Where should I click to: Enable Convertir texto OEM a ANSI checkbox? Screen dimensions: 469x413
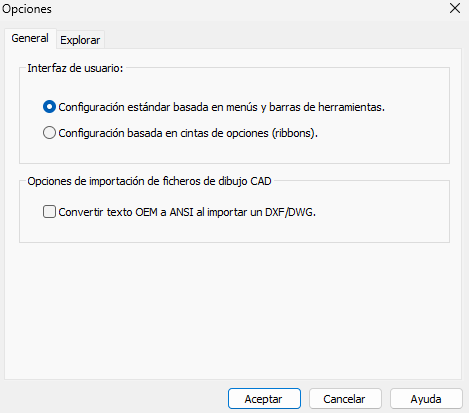click(x=49, y=212)
